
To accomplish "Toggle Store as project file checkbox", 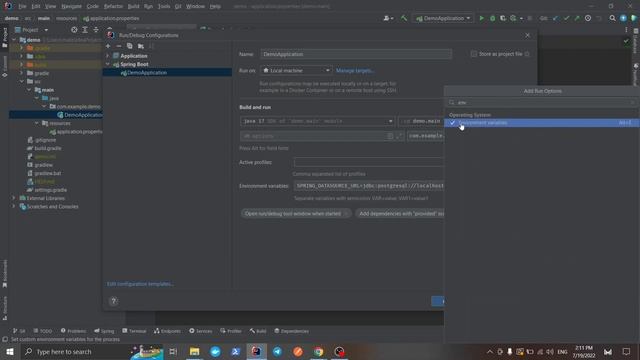I will point(473,54).
